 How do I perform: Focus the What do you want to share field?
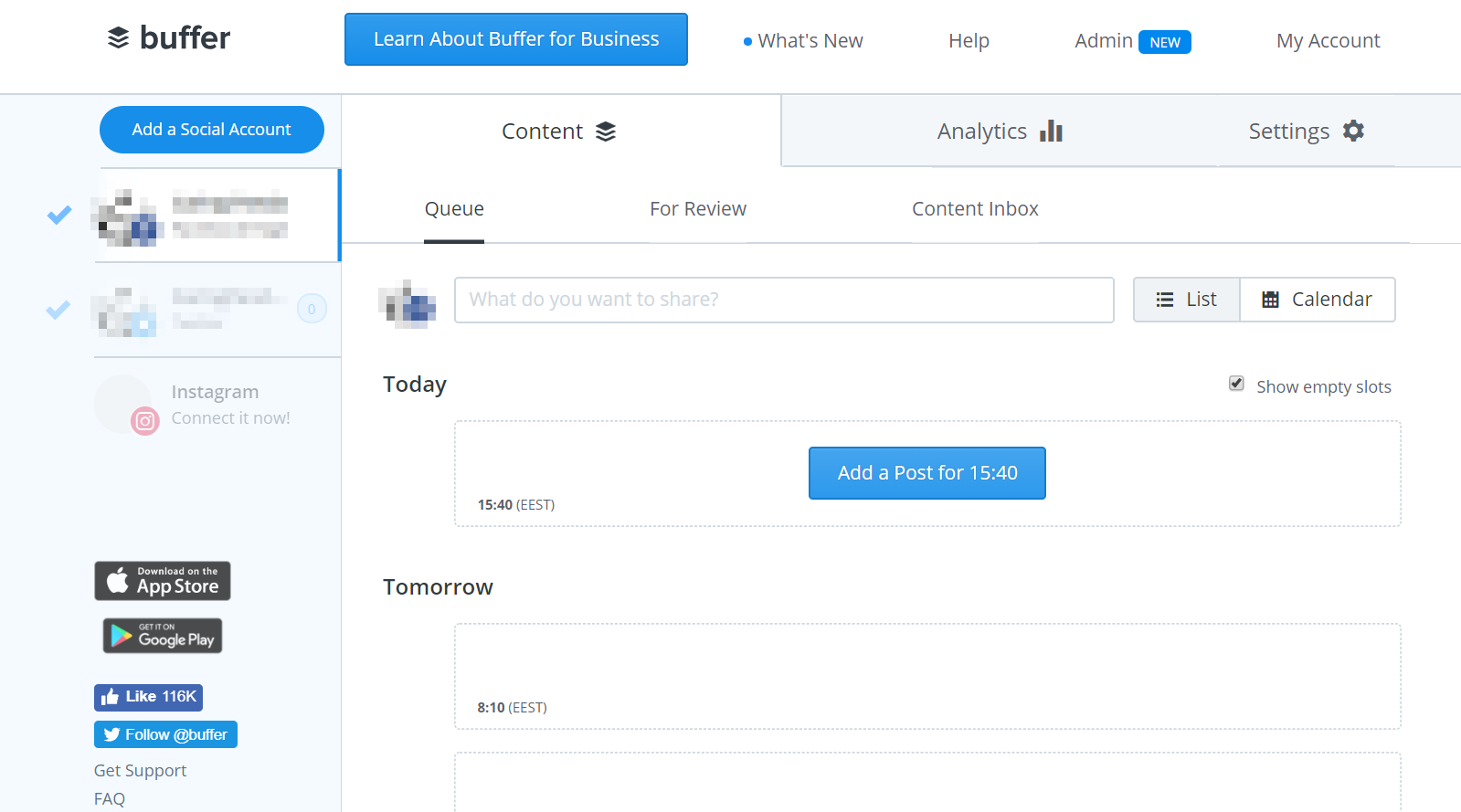(x=784, y=300)
